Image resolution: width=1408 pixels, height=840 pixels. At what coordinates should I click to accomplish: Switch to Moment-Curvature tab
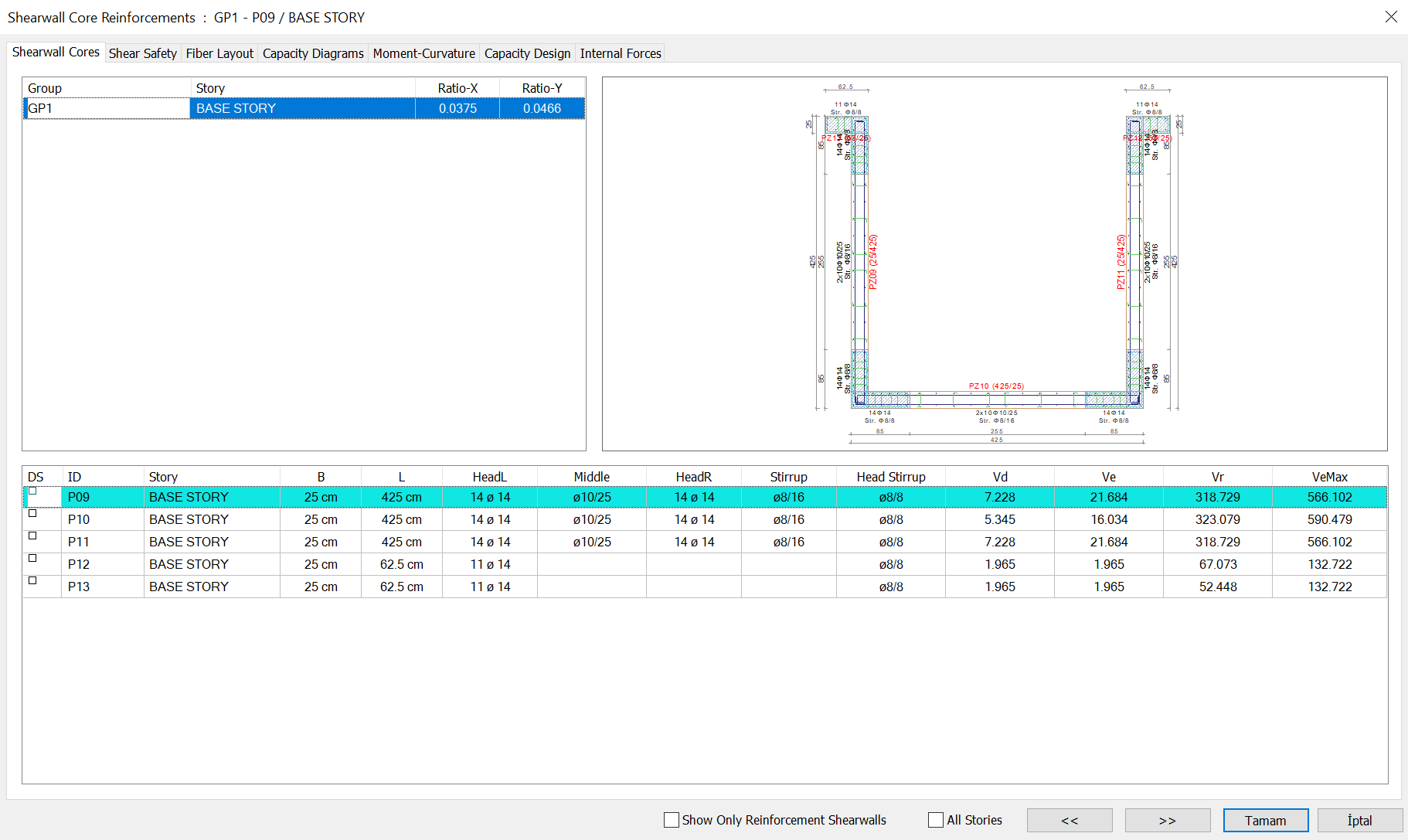pos(423,53)
